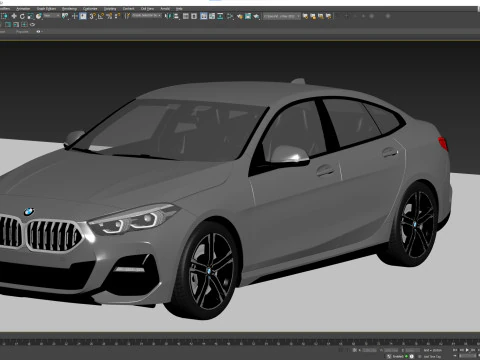The height and width of the screenshot is (360, 480).
Task: Open the Arnold menu
Action: tap(165, 9)
